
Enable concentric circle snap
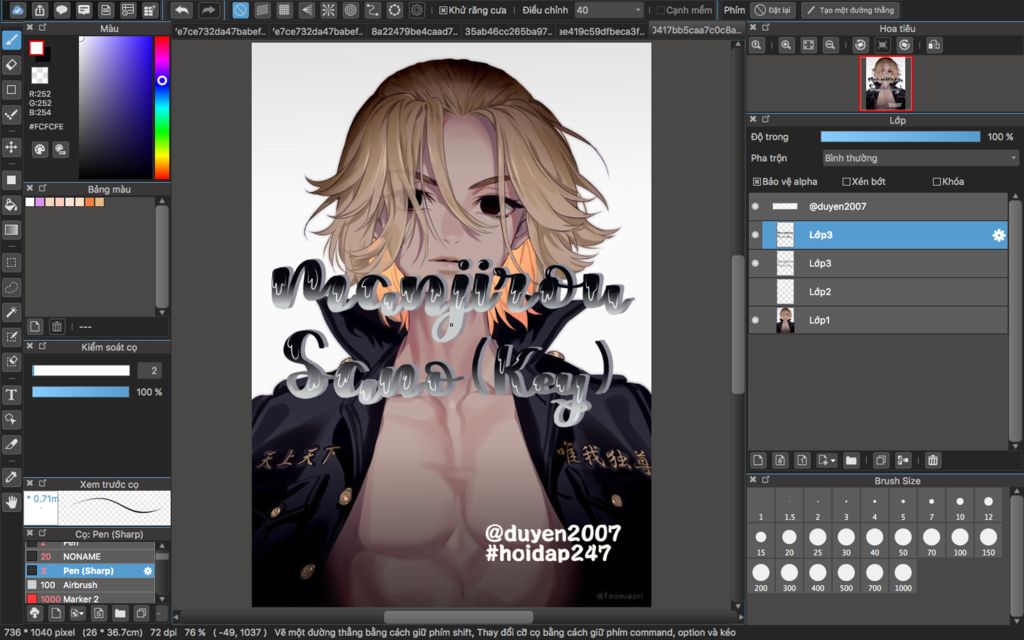coord(351,10)
